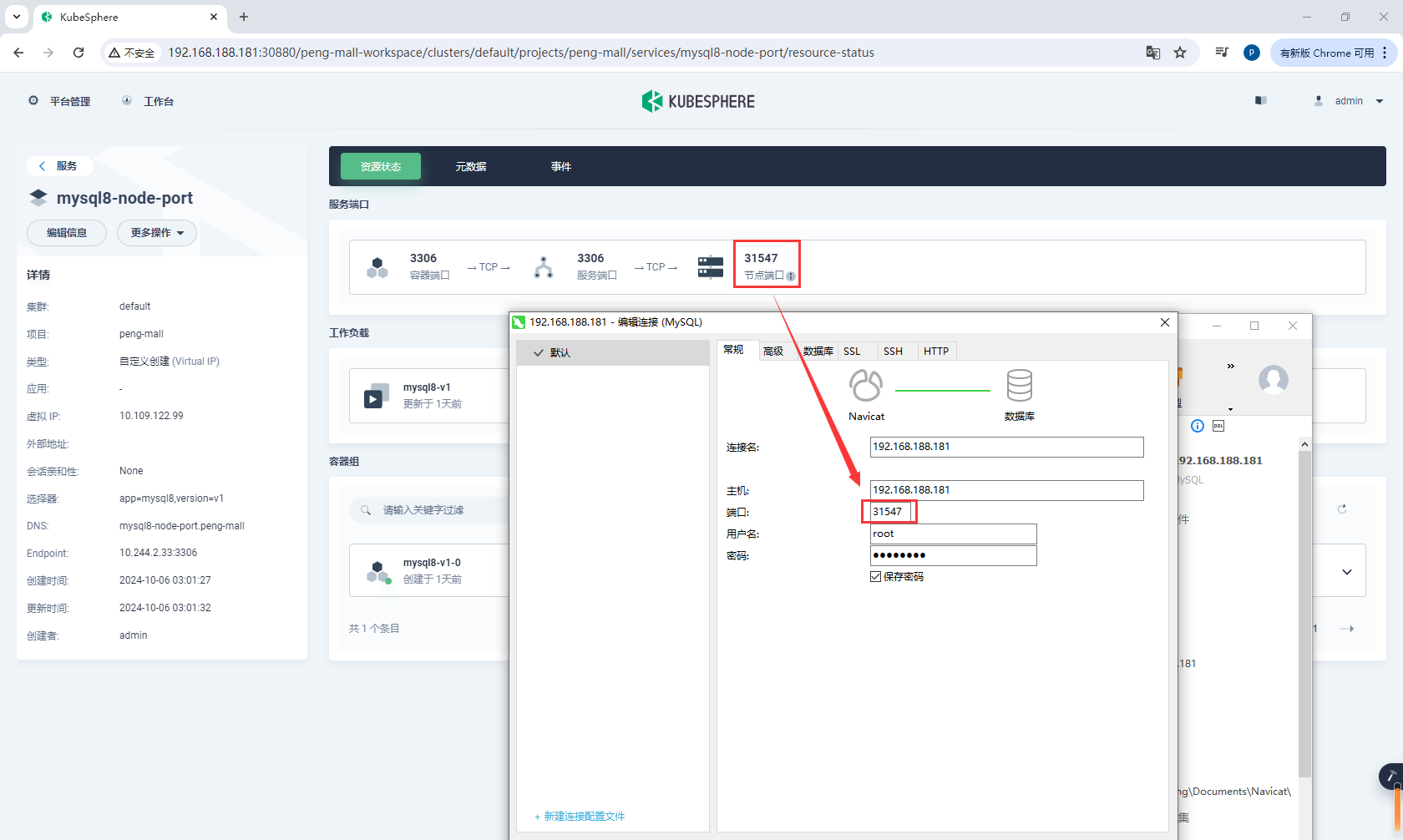This screenshot has height=840, width=1403.
Task: Click the Navicat user avatar icon
Action: pyautogui.click(x=1274, y=380)
